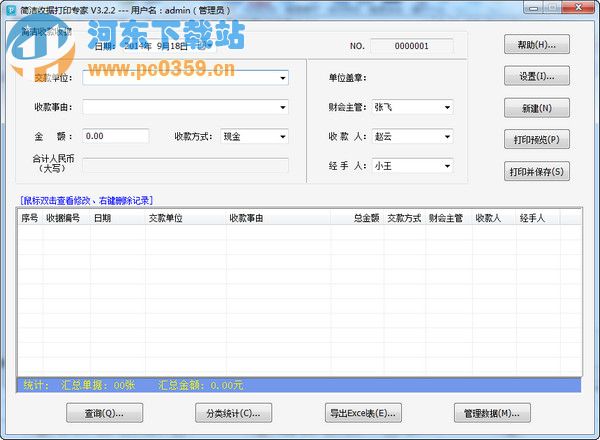Viewport: 600px width, 440px height.
Task: Click the 日期 table column header
Action: [117, 218]
